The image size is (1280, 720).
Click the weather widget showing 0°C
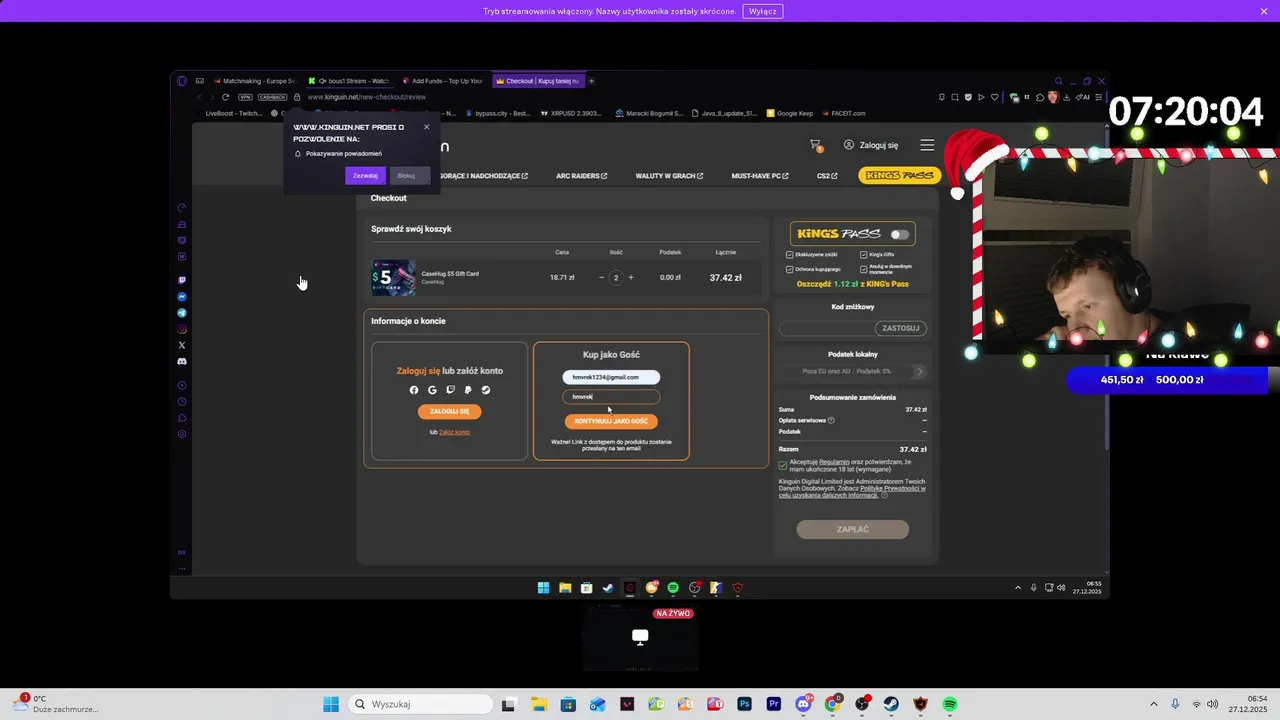tap(55, 704)
